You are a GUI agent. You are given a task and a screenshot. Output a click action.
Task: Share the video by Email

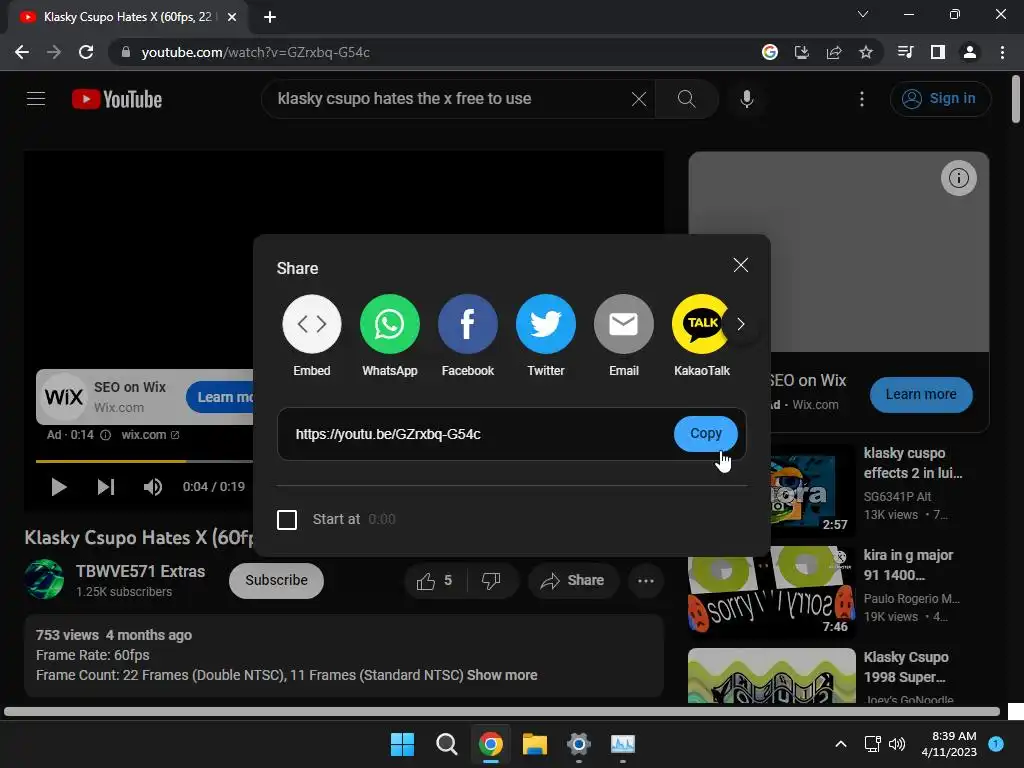point(624,324)
